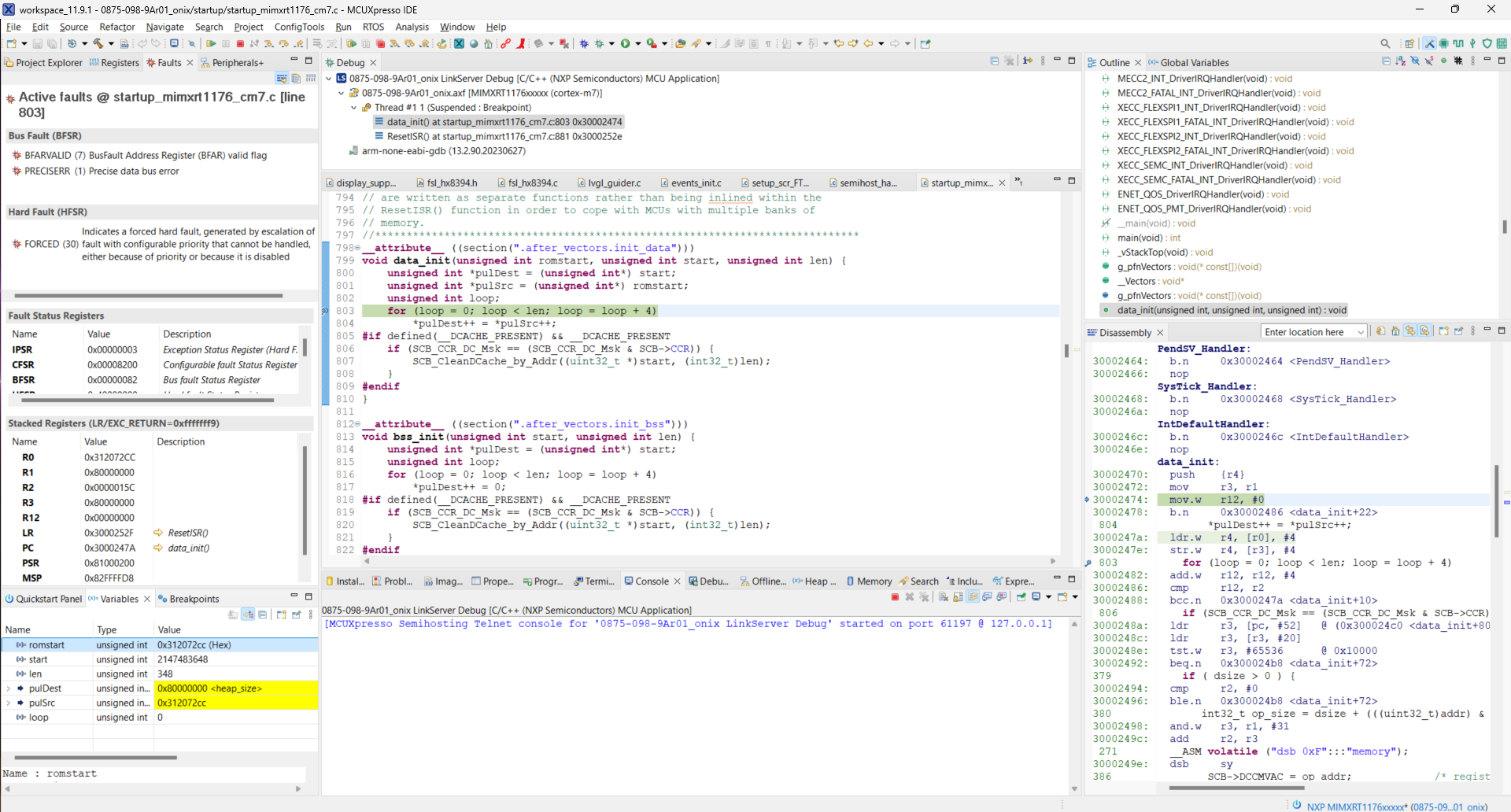Screen dimensions: 1511x812
Task: Open the Disassembly location dropdown
Action: pos(1360,332)
